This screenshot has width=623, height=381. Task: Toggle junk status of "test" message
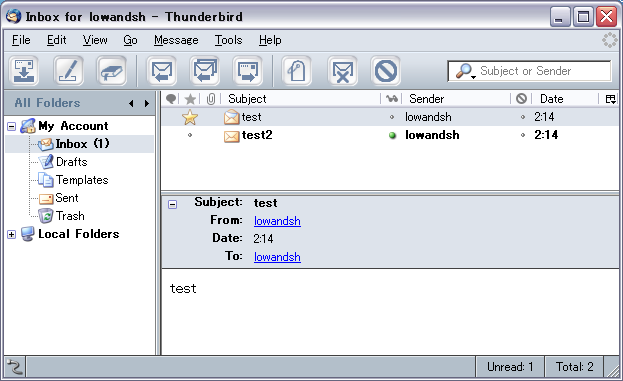click(522, 117)
